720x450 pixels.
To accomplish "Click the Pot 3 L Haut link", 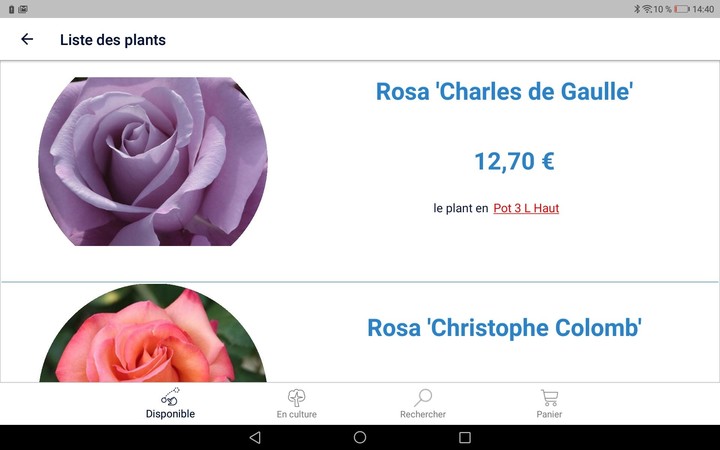I will [x=526, y=208].
